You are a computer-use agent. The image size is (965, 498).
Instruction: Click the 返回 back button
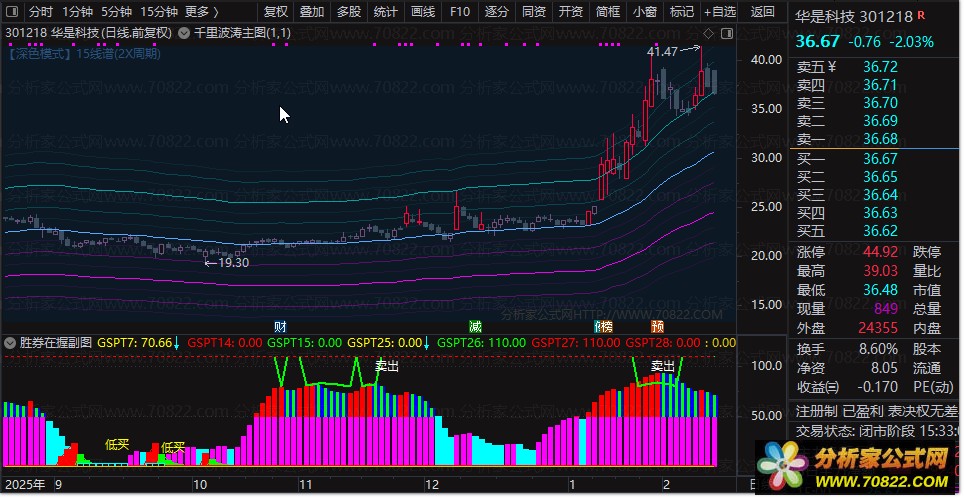[x=763, y=12]
